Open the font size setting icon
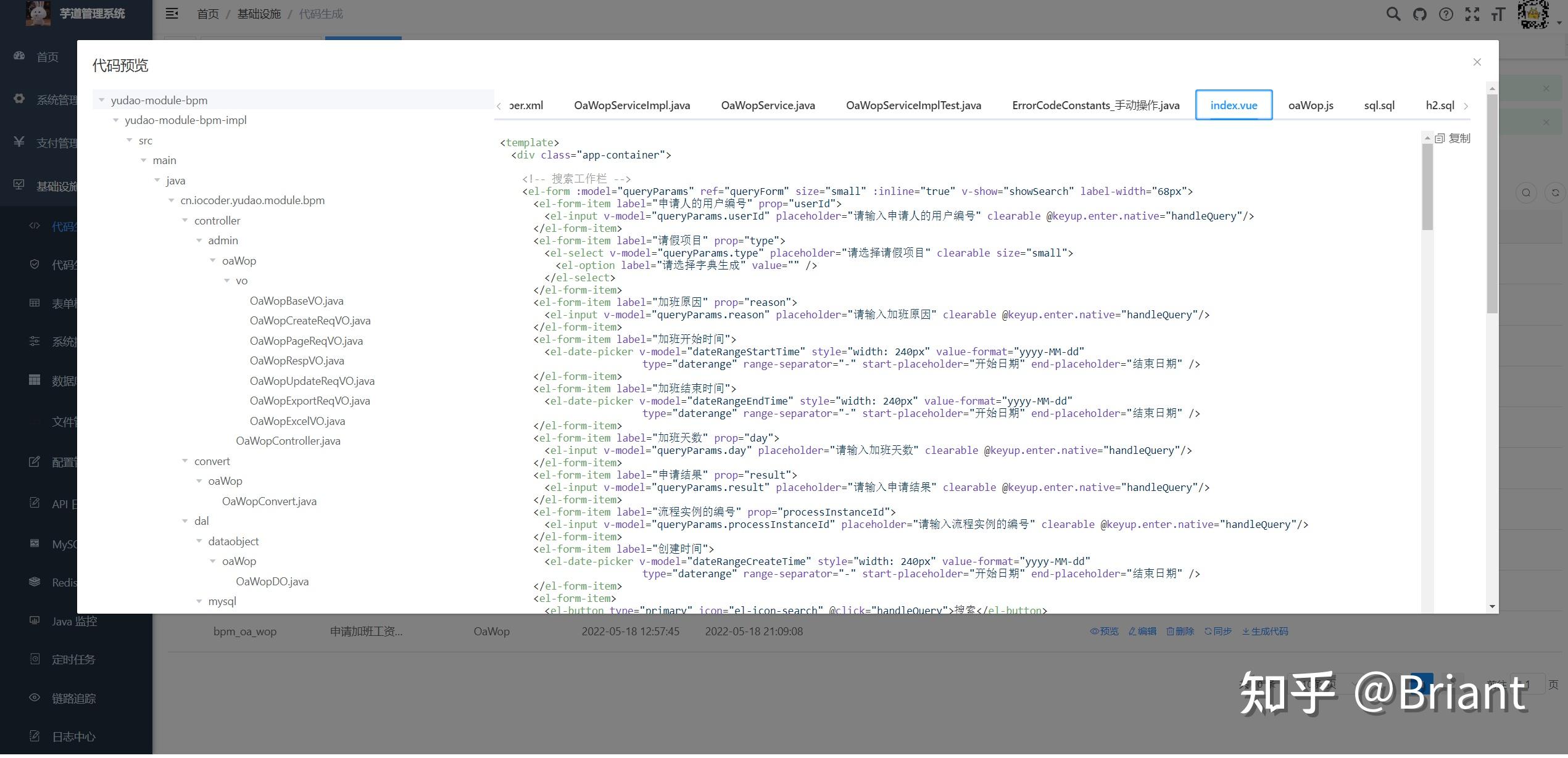 [1498, 14]
